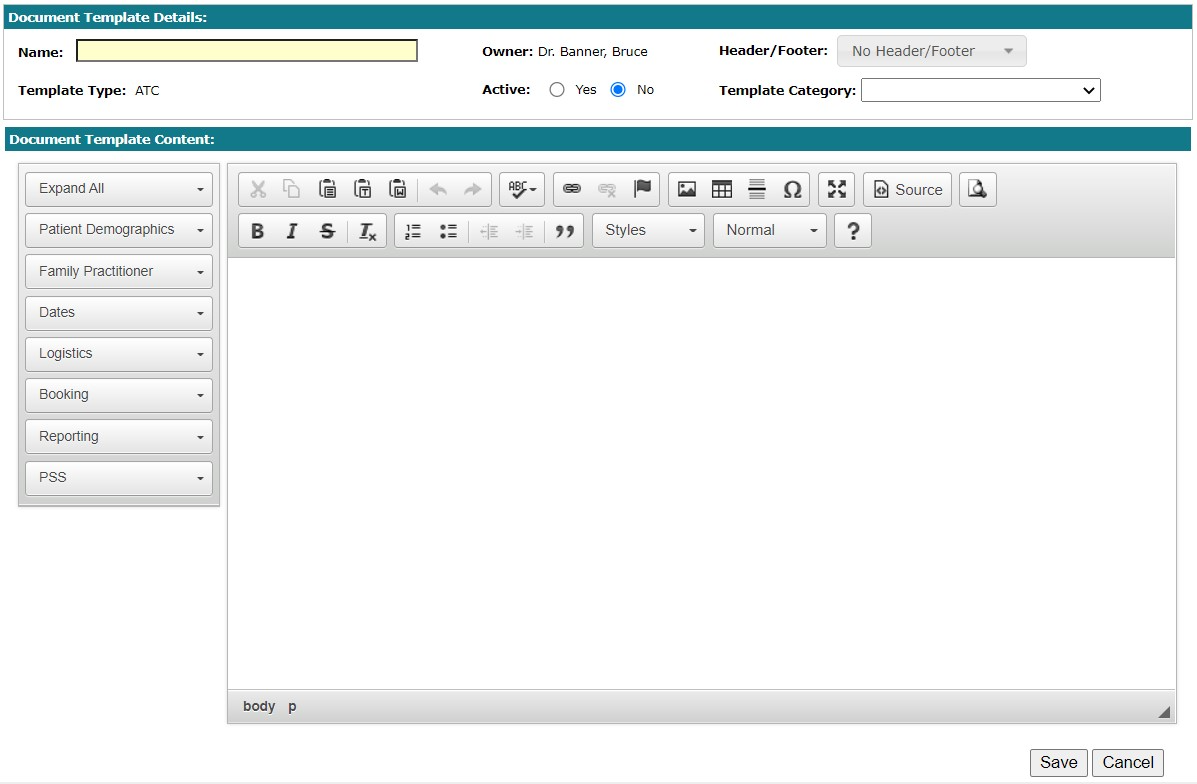Insert an image into the template
Viewport: 1197px width, 784px height.
687,189
